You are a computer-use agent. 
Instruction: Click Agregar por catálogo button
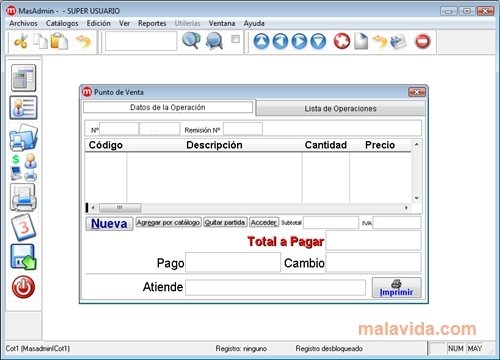tap(168, 222)
